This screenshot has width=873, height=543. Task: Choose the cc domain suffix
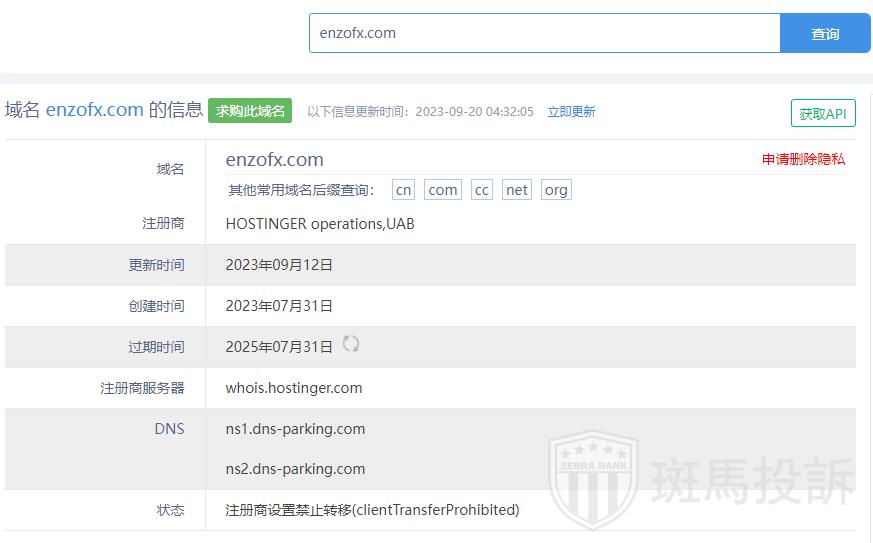[x=482, y=190]
